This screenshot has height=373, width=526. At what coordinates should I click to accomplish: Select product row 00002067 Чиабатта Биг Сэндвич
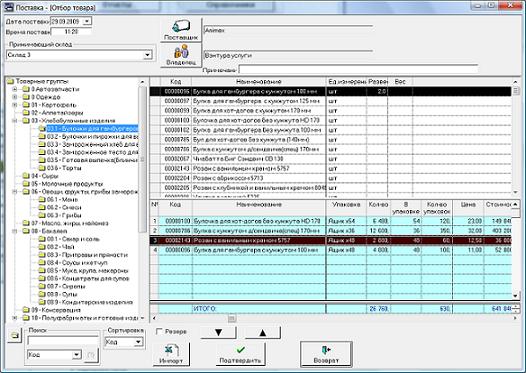coord(330,159)
